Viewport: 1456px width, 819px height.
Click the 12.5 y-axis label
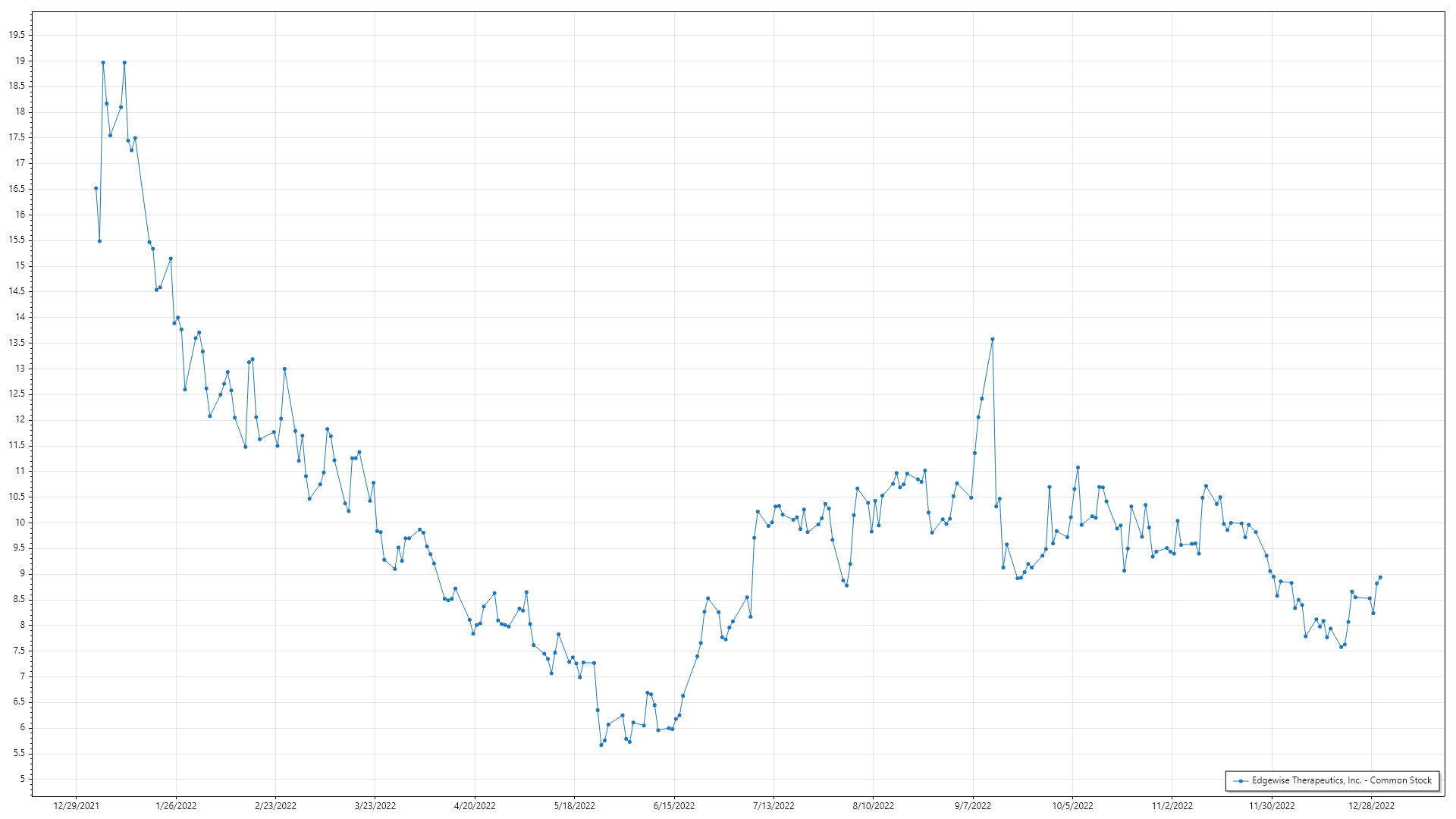[x=17, y=394]
